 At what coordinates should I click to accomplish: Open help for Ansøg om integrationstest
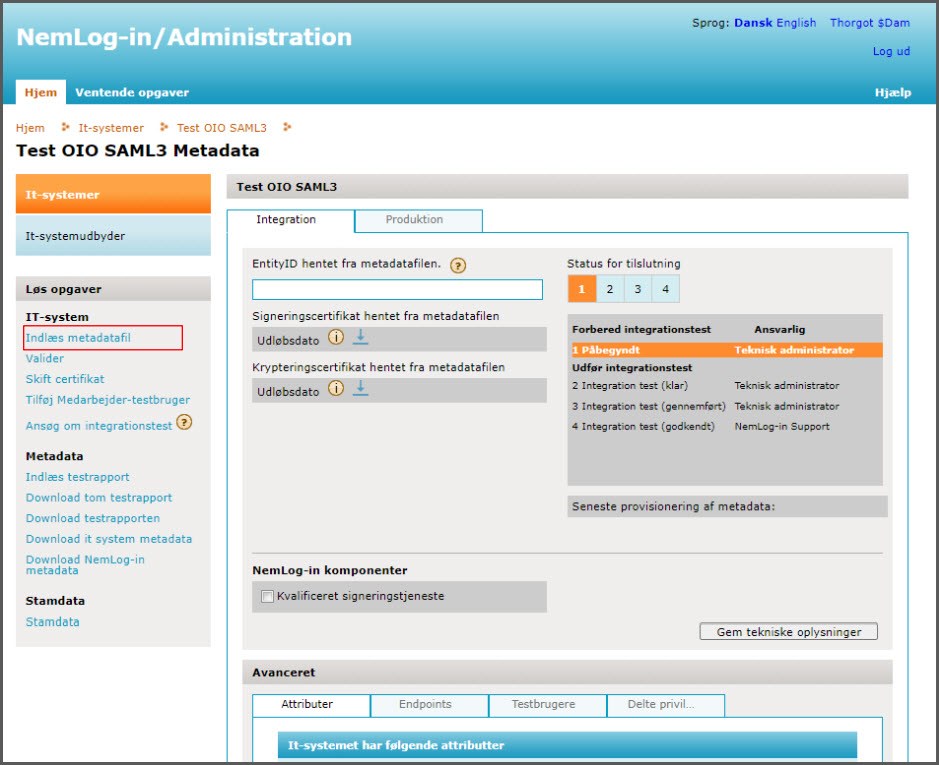tap(184, 422)
